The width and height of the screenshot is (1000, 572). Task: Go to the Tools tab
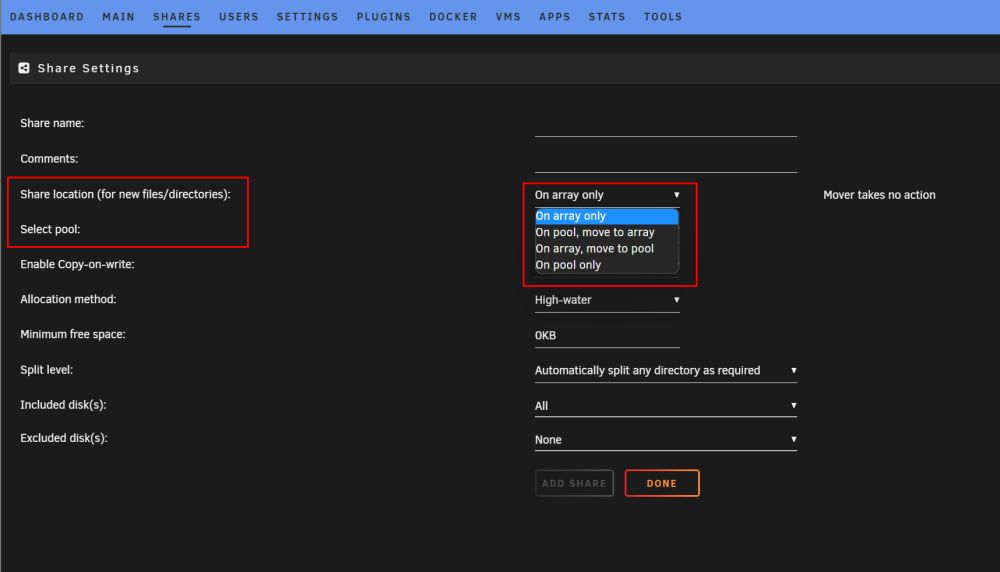(x=663, y=17)
